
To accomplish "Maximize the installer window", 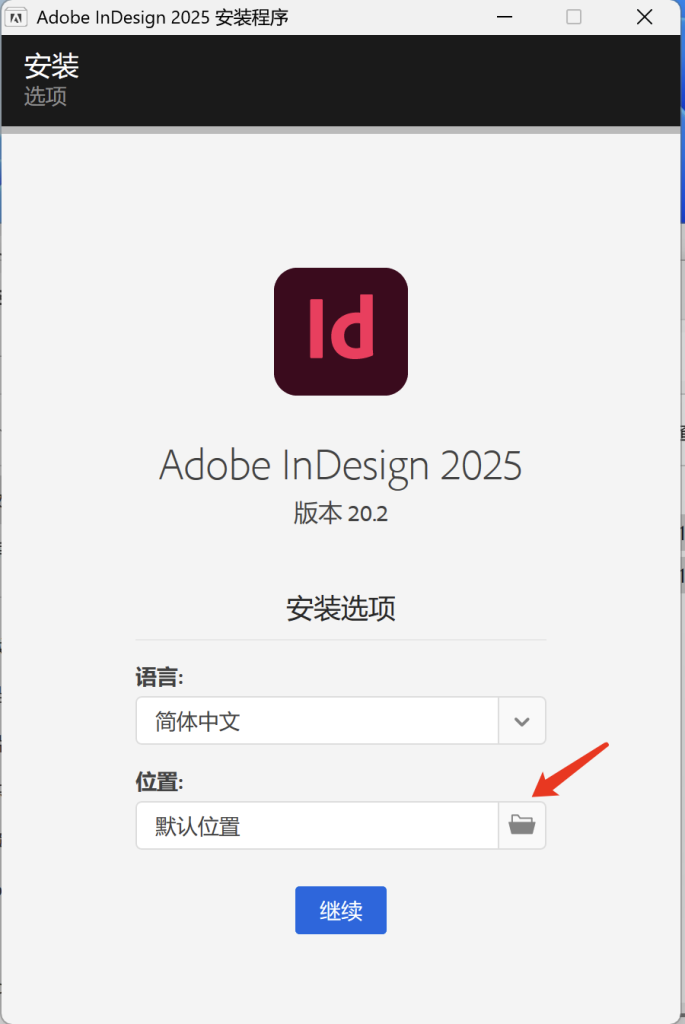I will tap(574, 17).
